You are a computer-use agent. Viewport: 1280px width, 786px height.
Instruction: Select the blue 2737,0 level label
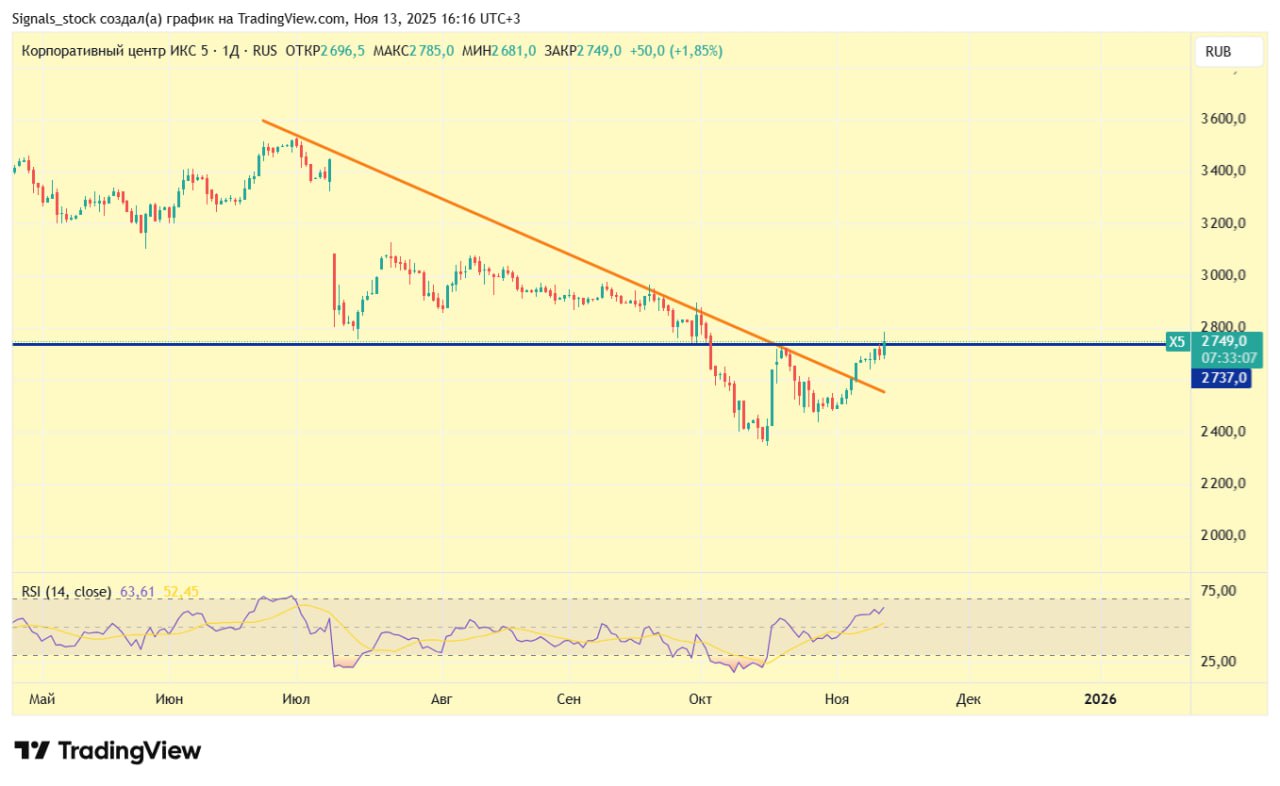[1219, 378]
